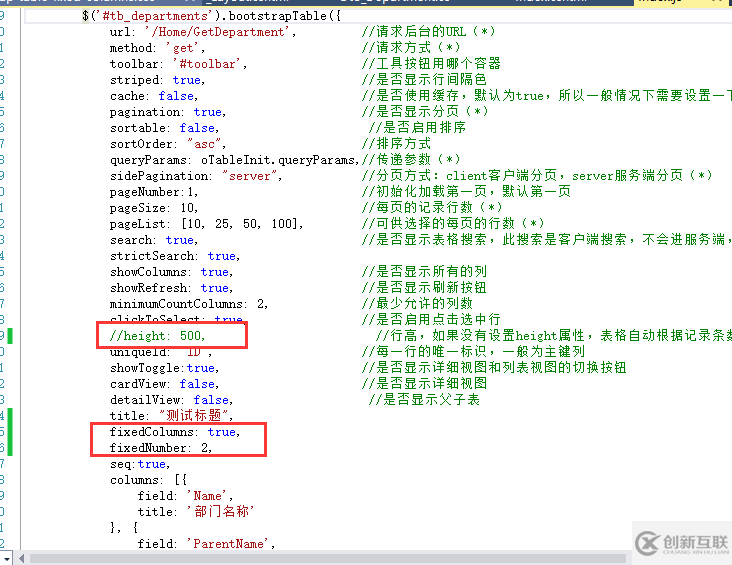The image size is (732, 565).
Task: Click the '部门名称' title string
Action: point(220,512)
